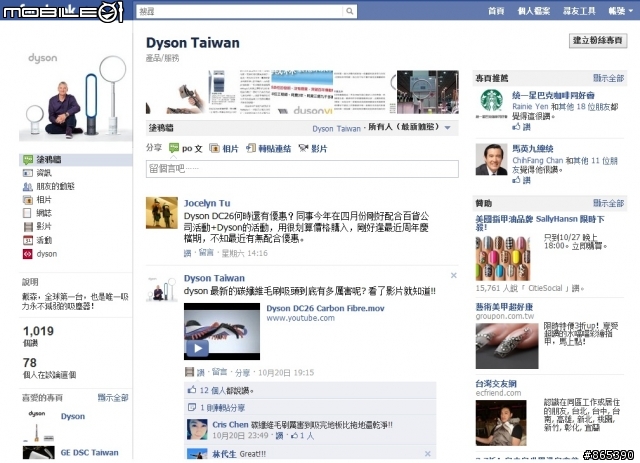Select the 影片 video share icon
640x463 pixels.
click(303, 148)
